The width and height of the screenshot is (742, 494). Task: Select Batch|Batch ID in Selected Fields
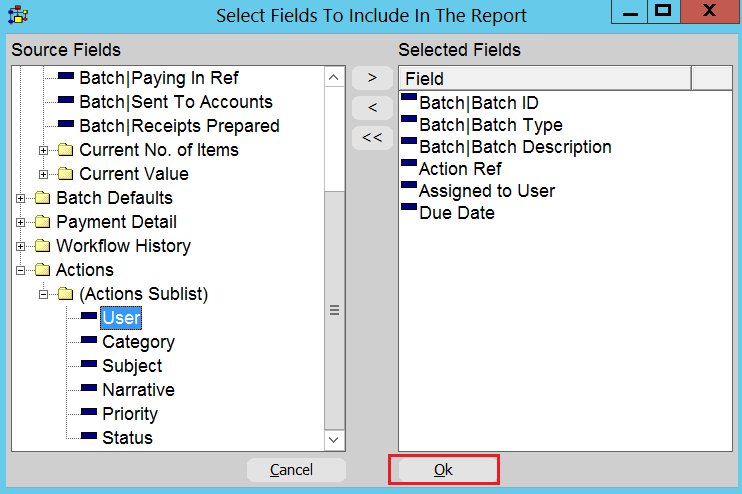[x=479, y=103]
